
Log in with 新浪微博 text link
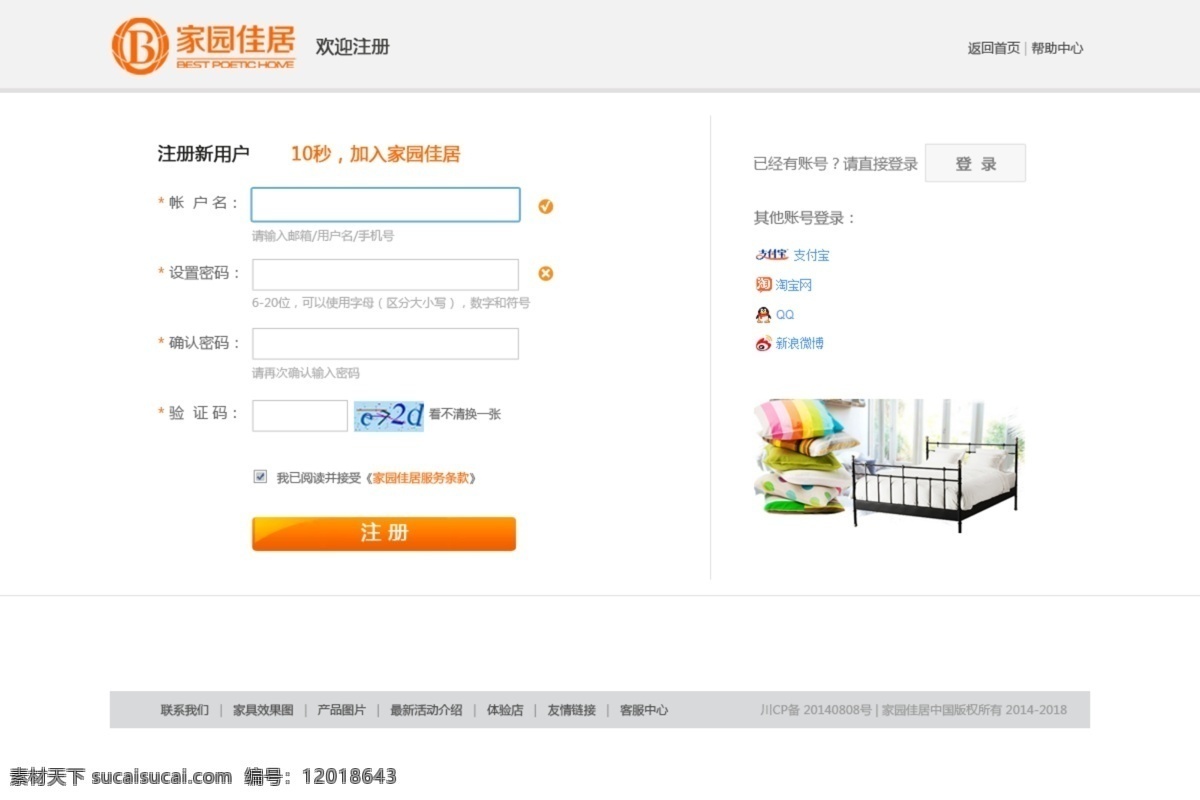[800, 343]
